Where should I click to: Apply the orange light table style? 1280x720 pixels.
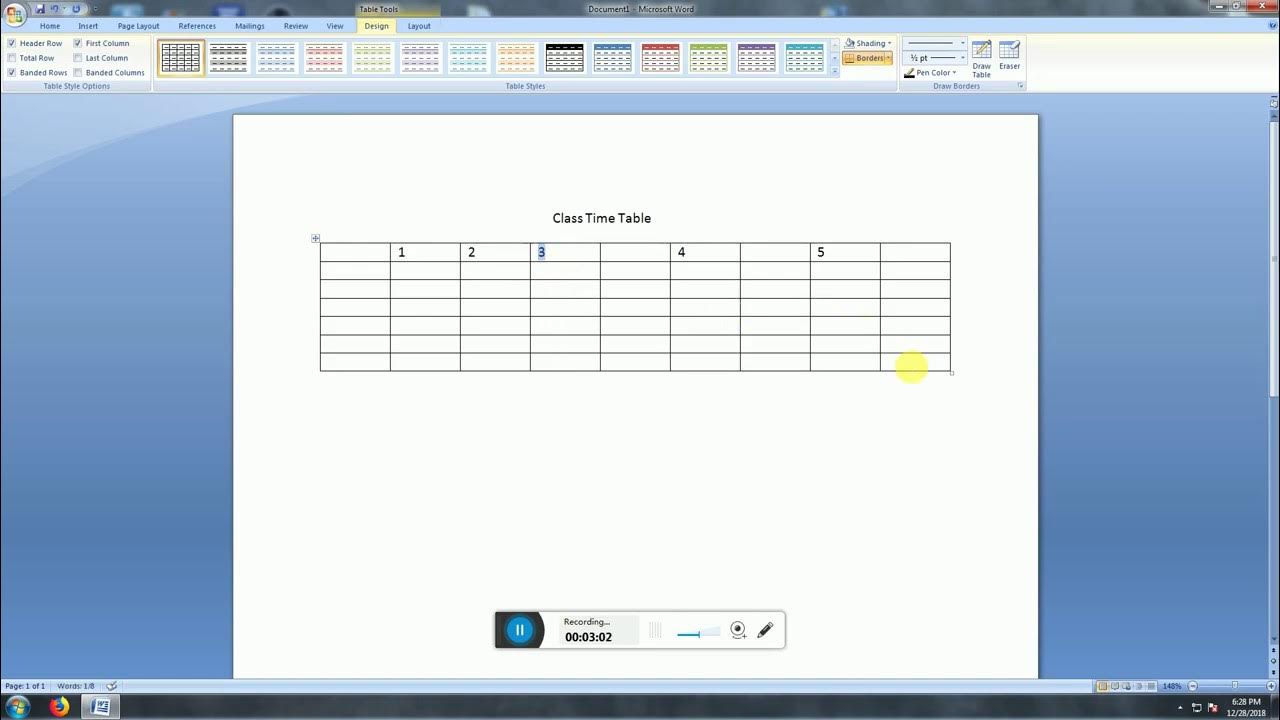516,58
